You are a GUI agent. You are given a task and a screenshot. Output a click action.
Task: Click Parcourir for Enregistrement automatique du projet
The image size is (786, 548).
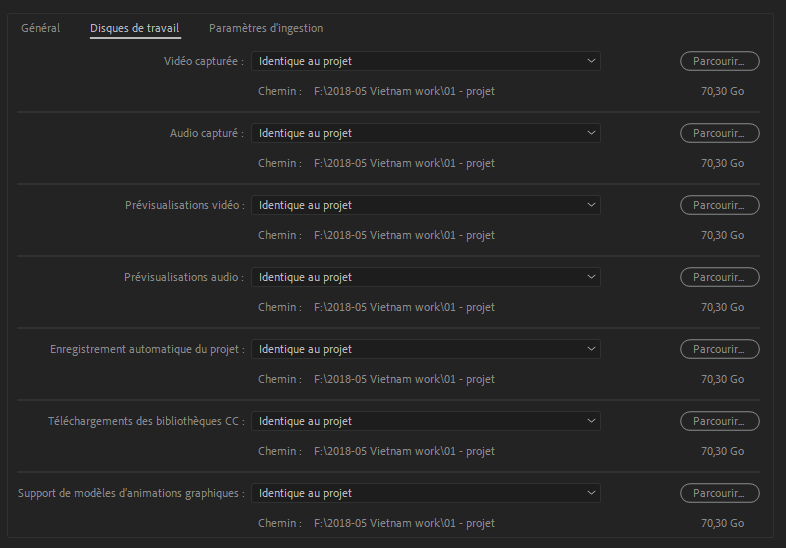(x=719, y=349)
